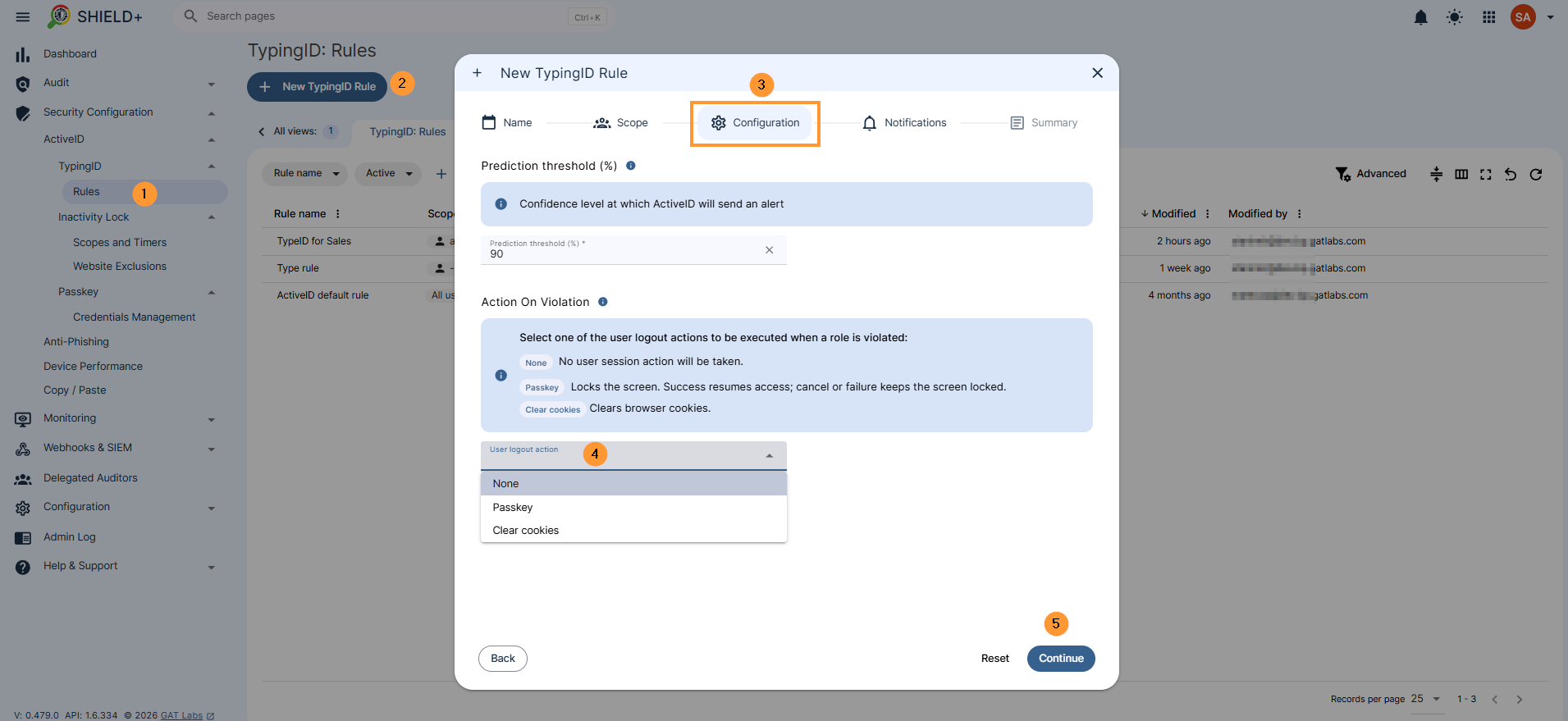This screenshot has width=1568, height=721.
Task: Add a filter with the plus icon
Action: [x=441, y=174]
